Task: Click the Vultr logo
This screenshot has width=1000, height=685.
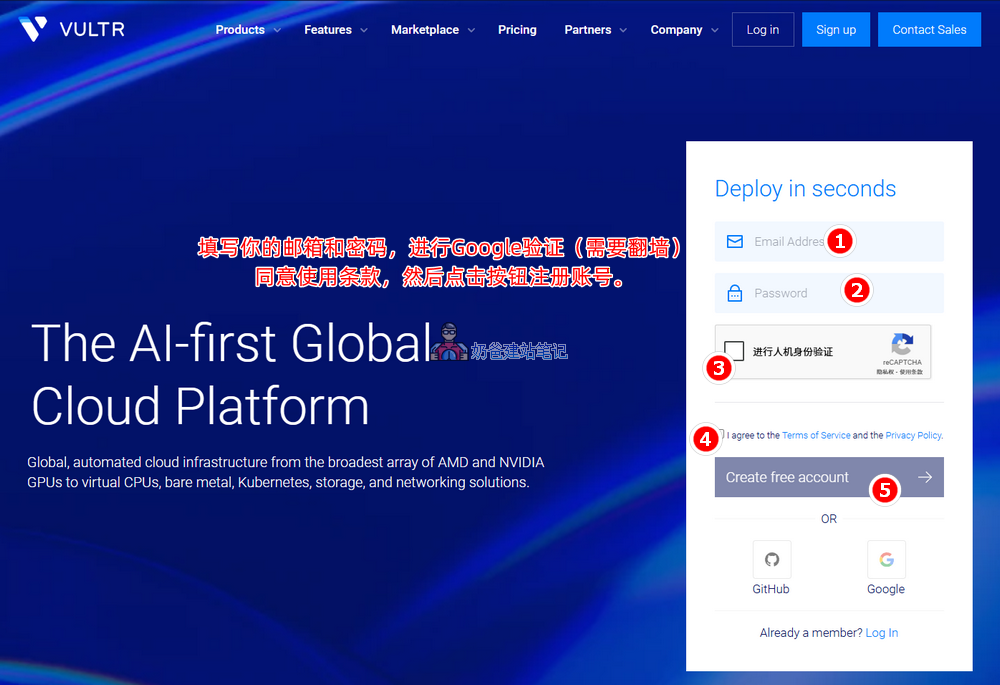Action: [70, 29]
